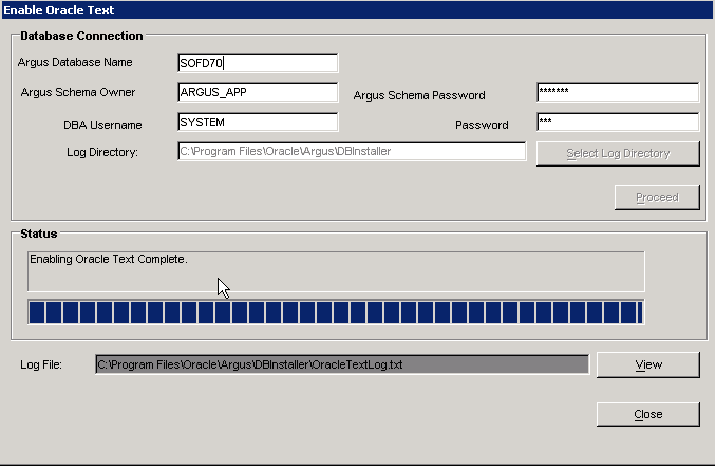Focus the Argus Schema Owner input

[258, 92]
